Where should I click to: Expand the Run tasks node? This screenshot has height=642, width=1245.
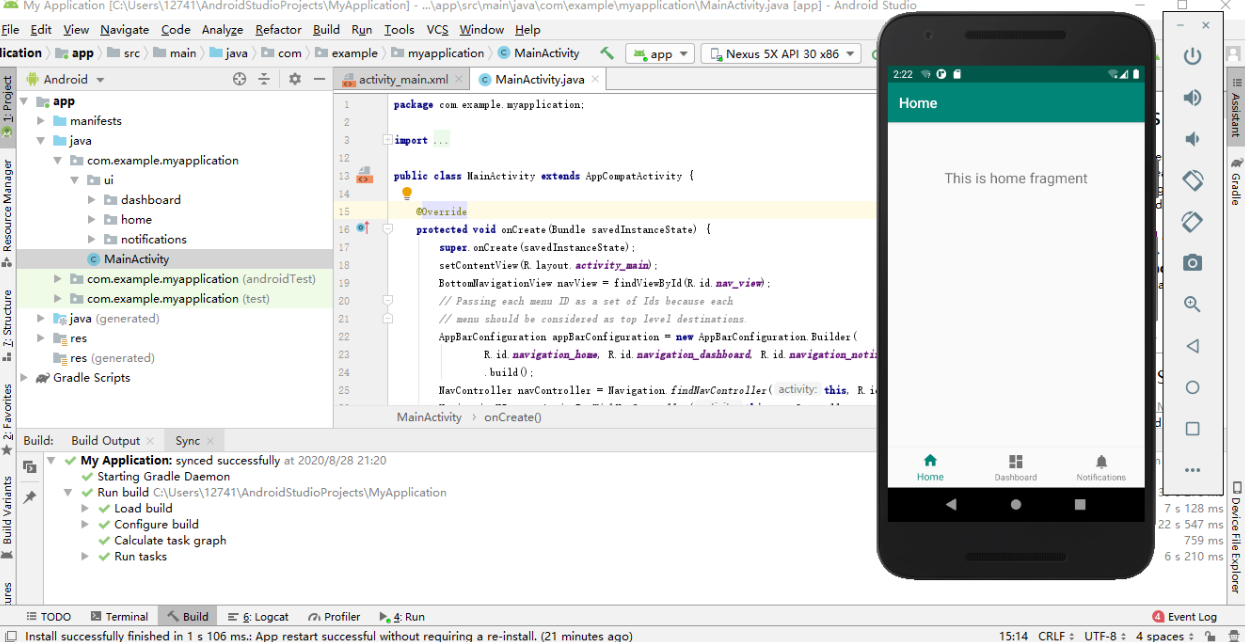click(87, 556)
